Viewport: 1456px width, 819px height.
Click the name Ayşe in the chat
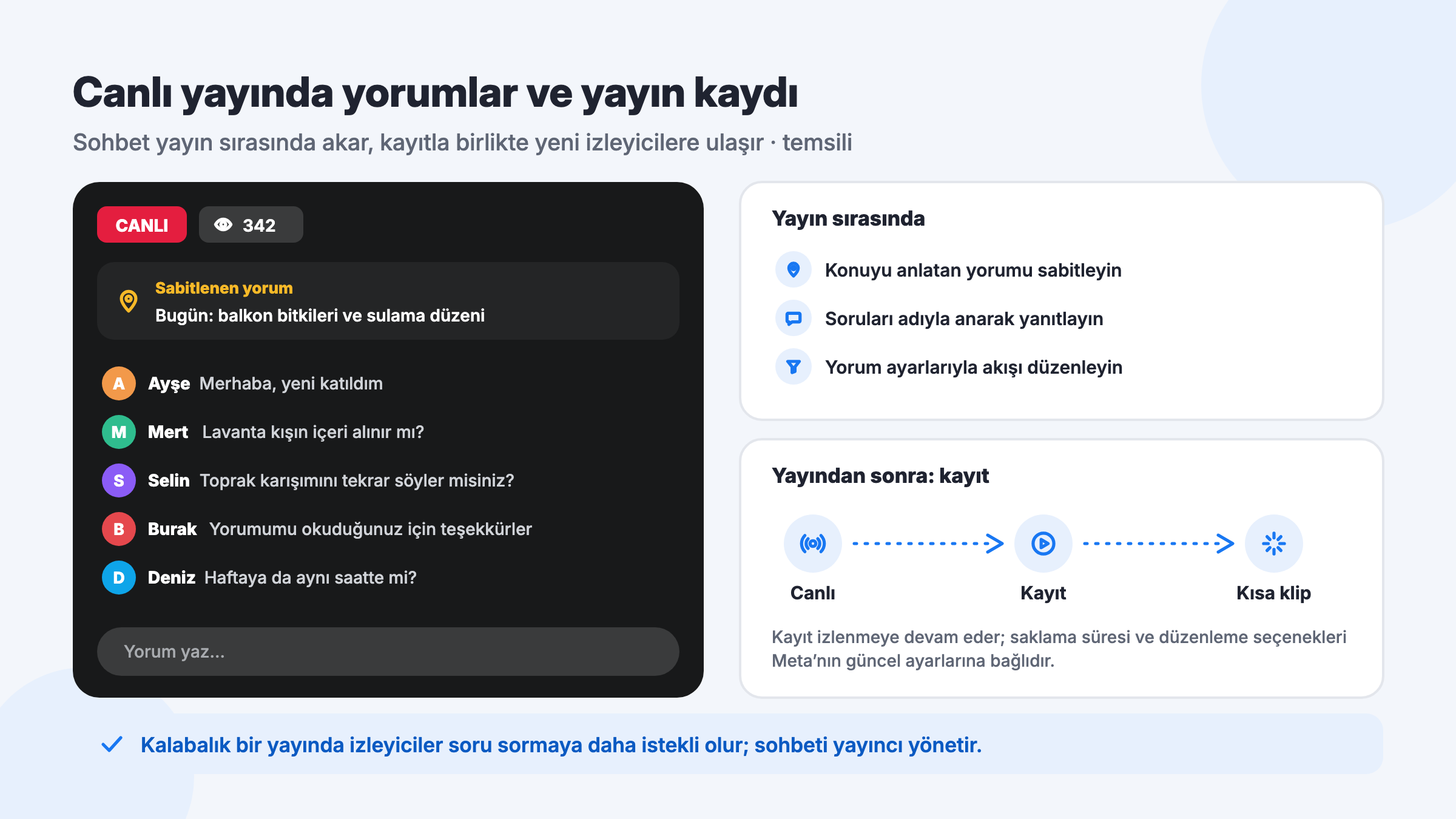click(169, 383)
